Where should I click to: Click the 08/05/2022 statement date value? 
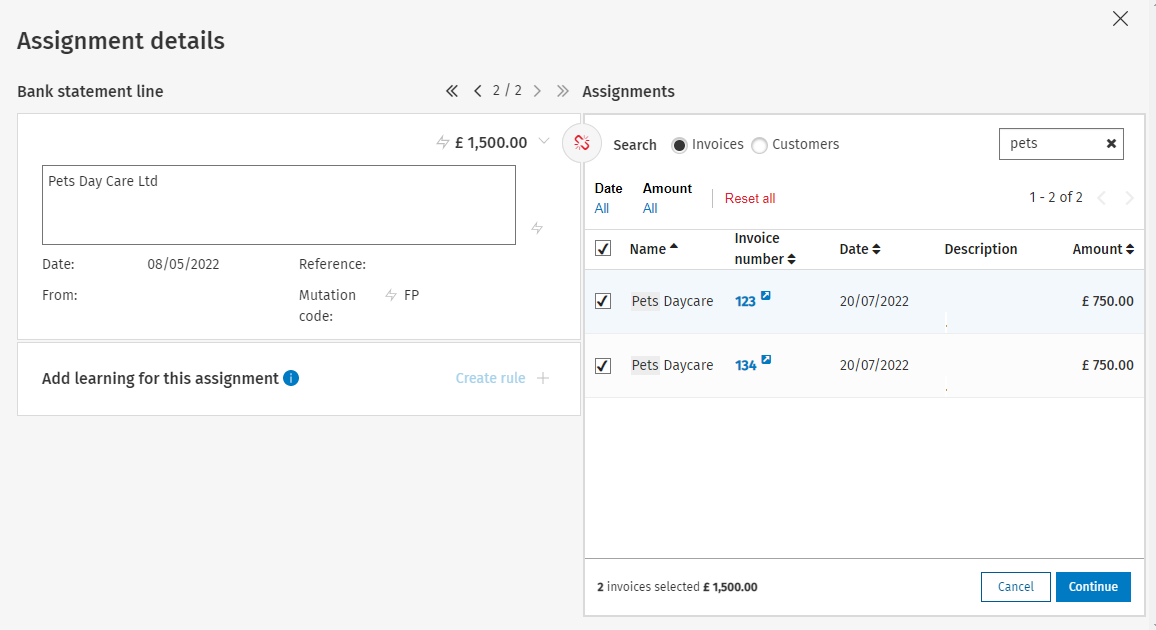coord(183,264)
